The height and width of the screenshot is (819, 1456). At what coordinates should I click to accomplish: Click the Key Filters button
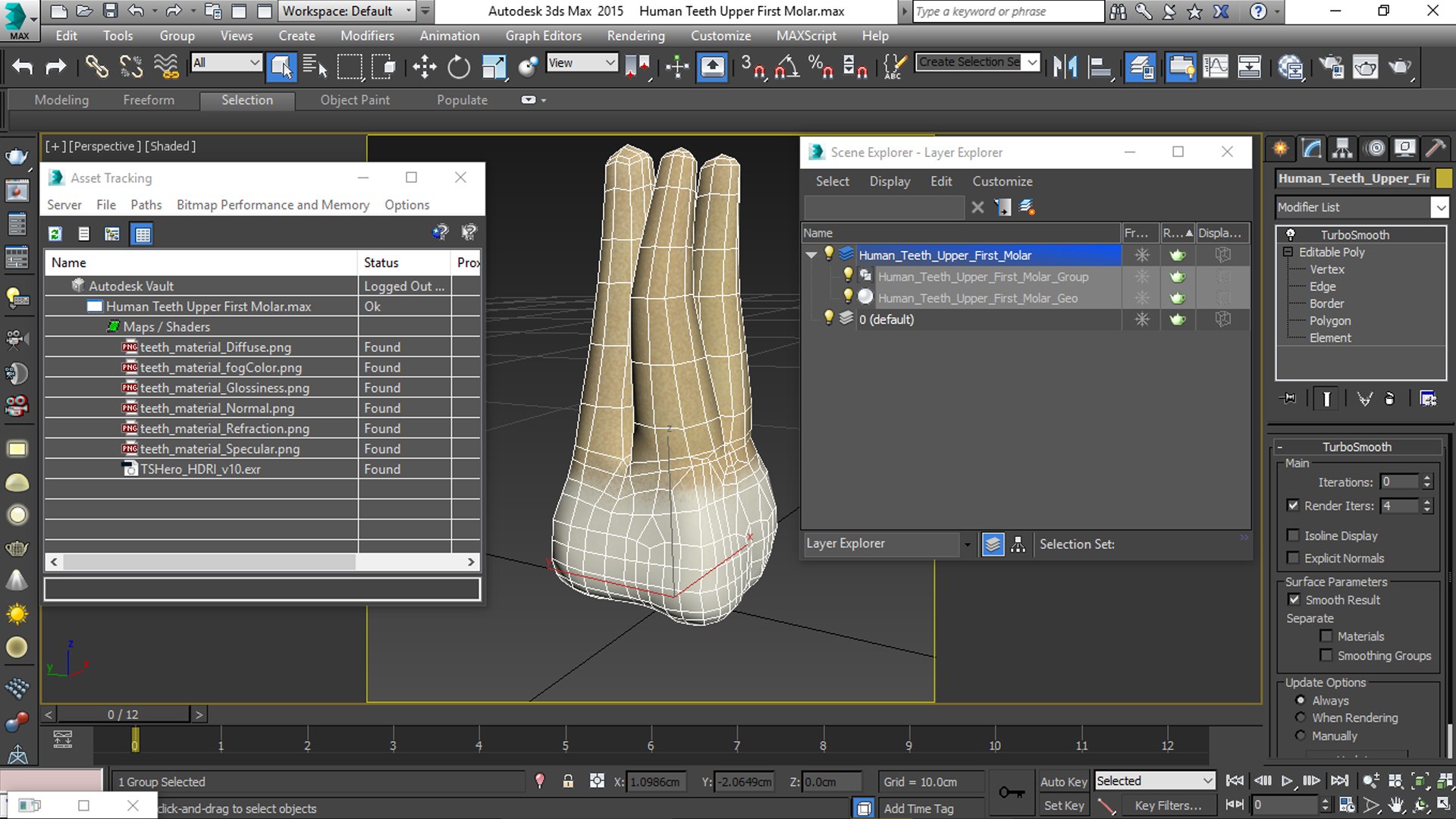(1168, 805)
